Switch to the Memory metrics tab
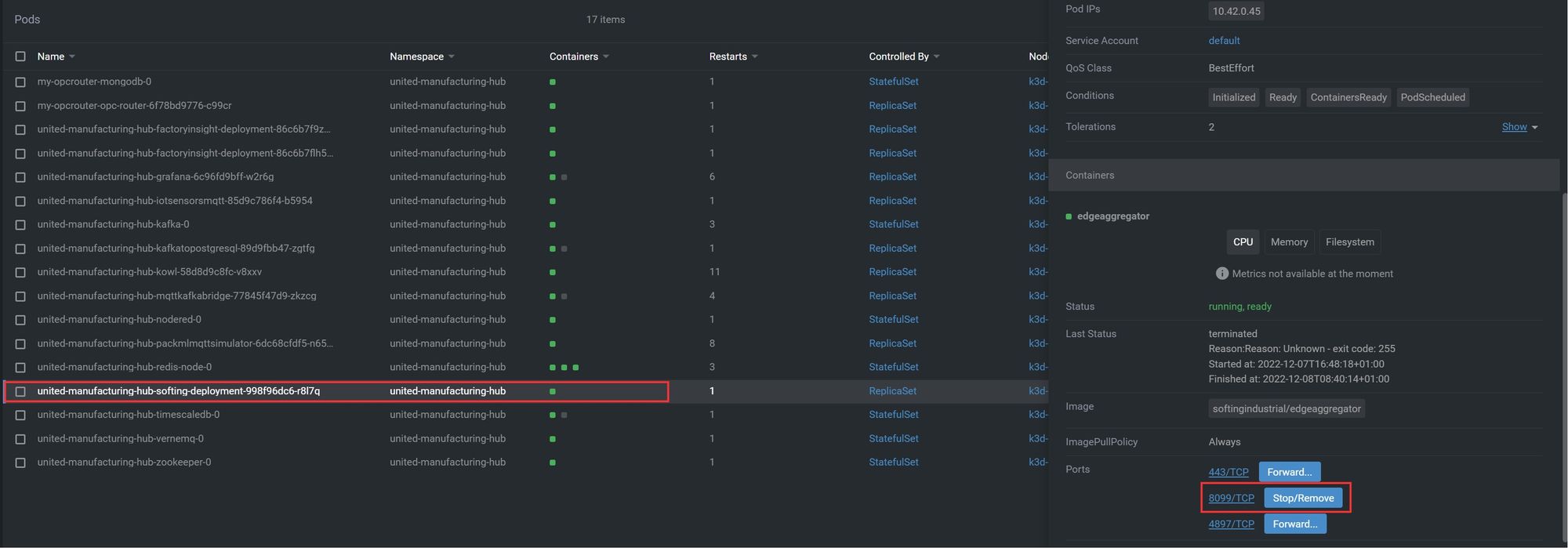The image size is (1568, 548). (x=1289, y=242)
